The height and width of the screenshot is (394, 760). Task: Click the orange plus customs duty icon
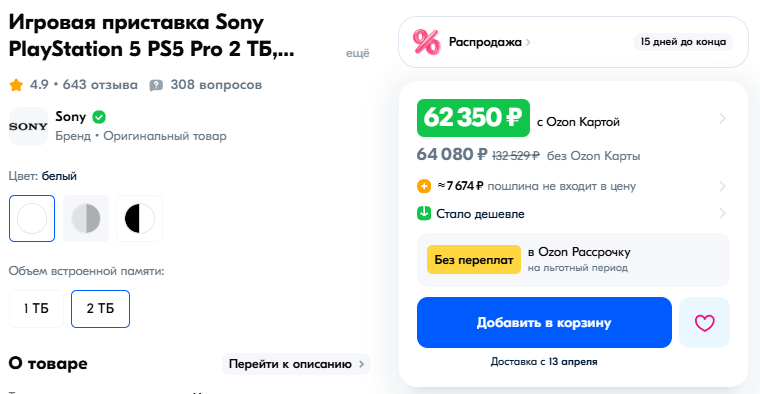click(x=424, y=186)
